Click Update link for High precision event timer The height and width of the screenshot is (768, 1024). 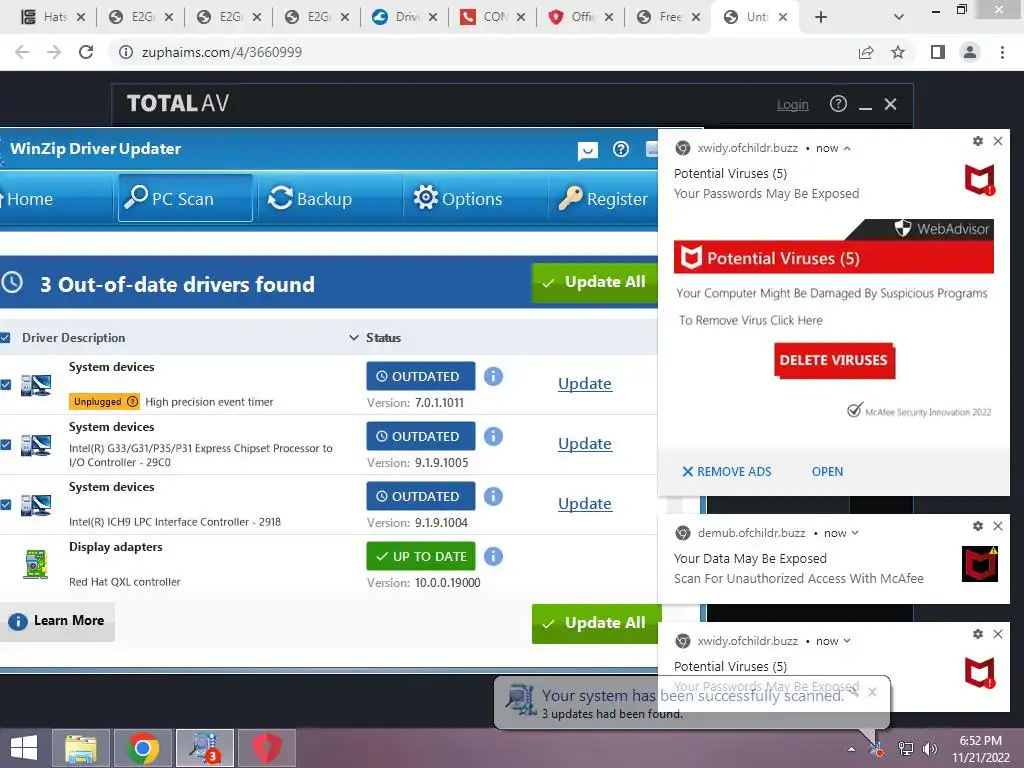tap(584, 384)
